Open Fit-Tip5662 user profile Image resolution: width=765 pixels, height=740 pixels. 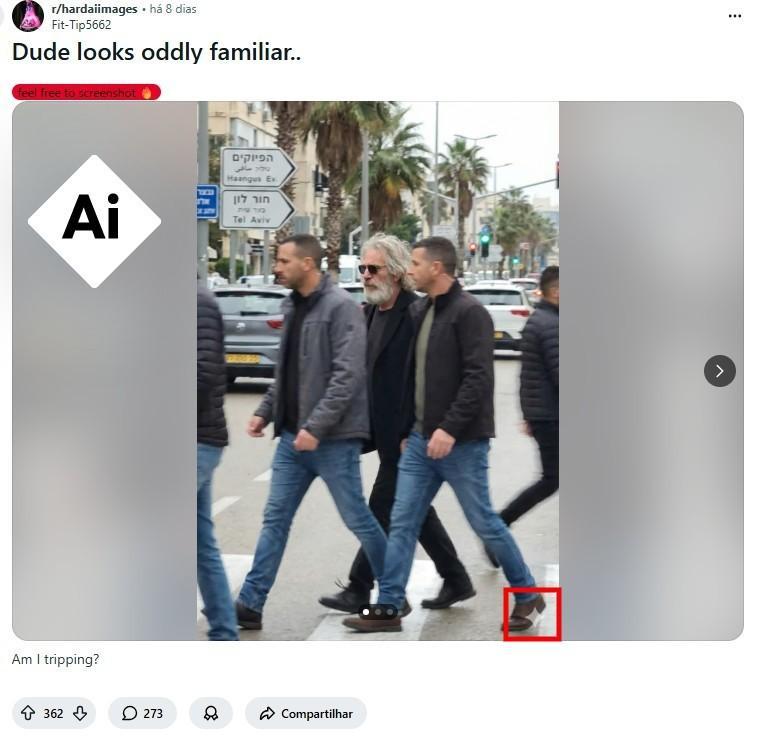point(81,24)
